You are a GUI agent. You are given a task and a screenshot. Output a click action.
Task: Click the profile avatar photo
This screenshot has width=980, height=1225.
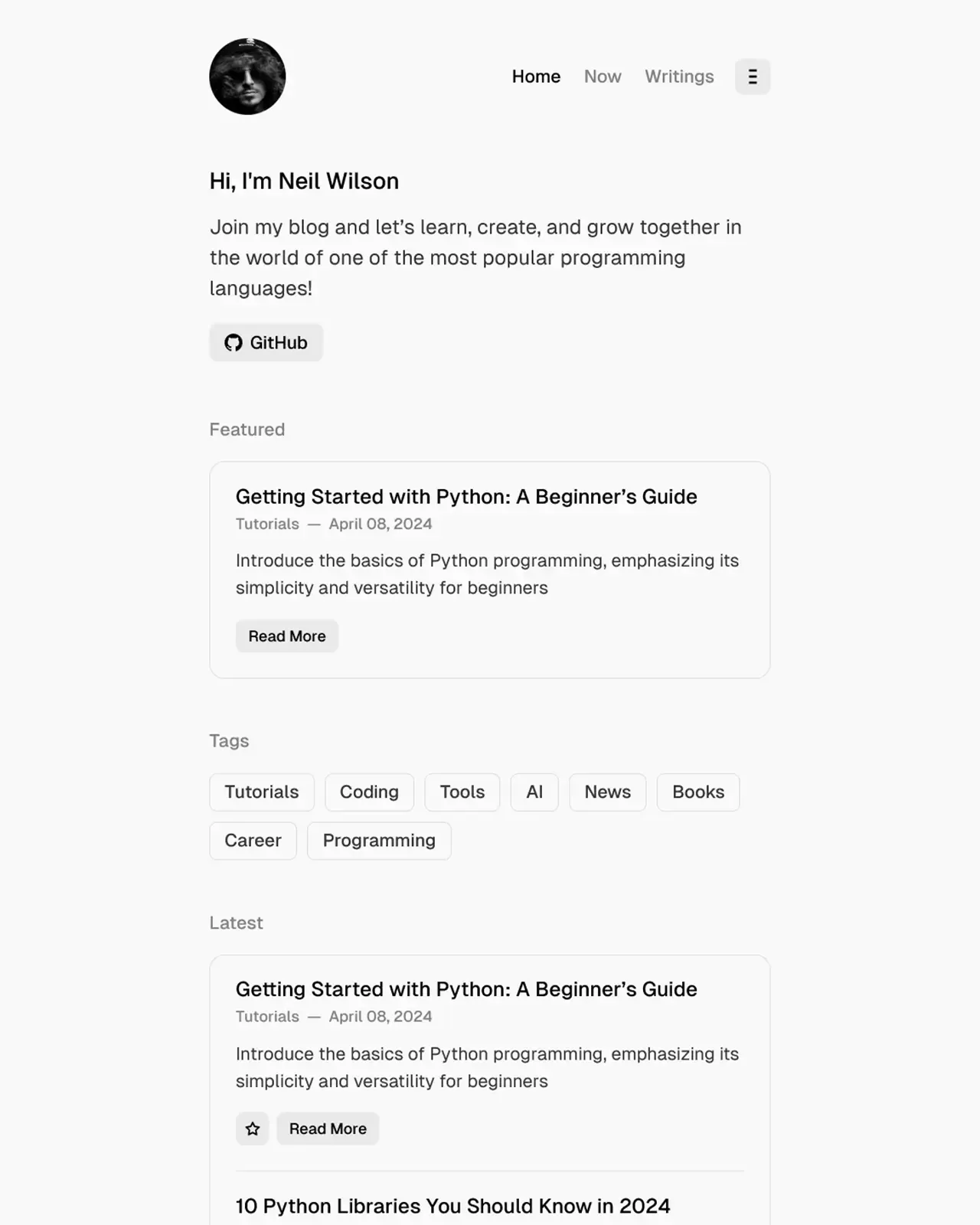pos(247,77)
